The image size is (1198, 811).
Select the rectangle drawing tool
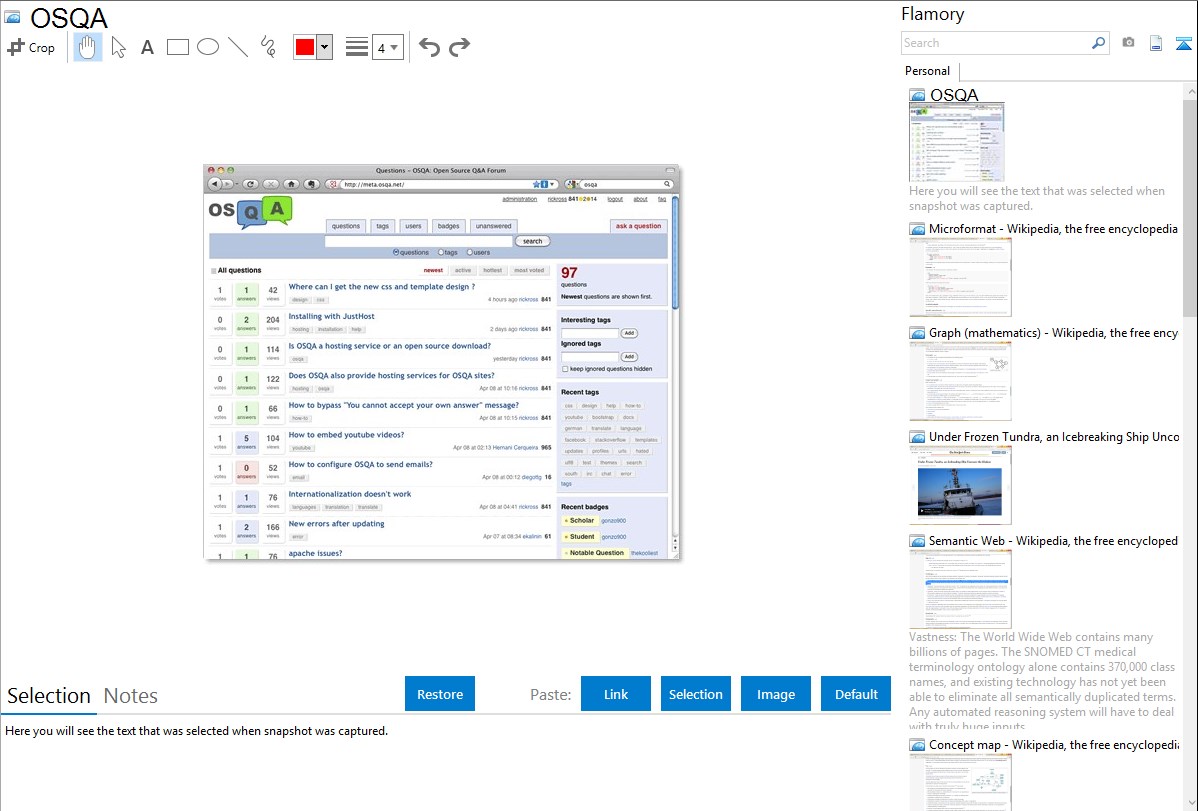tap(177, 47)
